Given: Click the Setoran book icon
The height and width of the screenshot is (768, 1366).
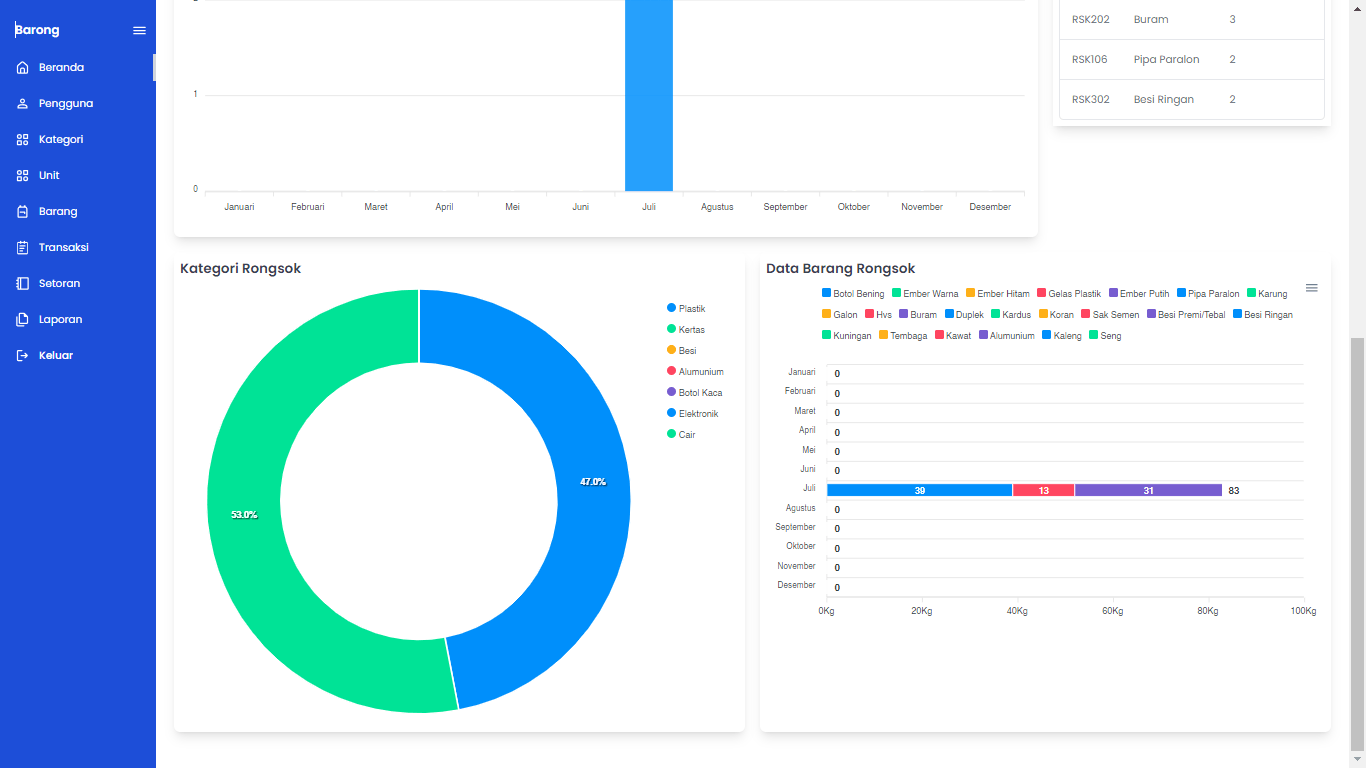Looking at the screenshot, I should click(23, 284).
